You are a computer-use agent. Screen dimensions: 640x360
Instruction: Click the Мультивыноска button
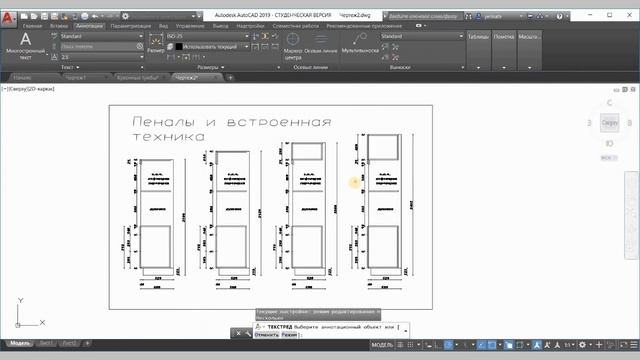(x=360, y=43)
